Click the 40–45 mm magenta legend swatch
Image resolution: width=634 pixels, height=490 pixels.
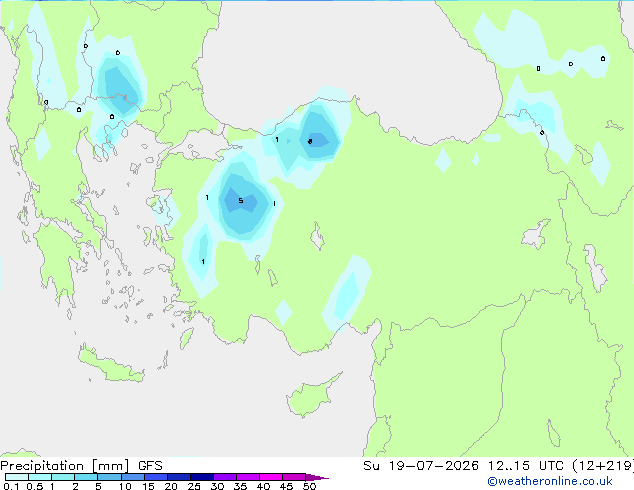pyautogui.click(x=271, y=477)
